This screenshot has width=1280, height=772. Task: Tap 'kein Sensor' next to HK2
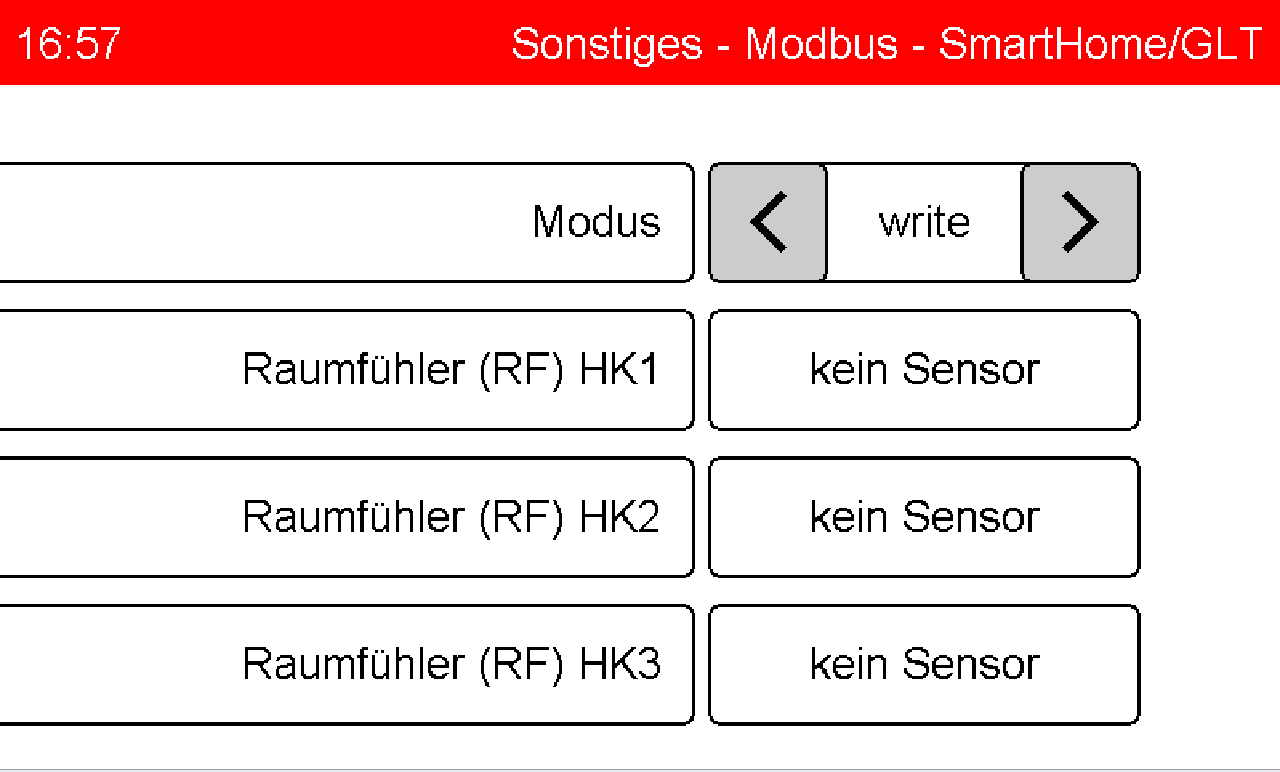[924, 517]
